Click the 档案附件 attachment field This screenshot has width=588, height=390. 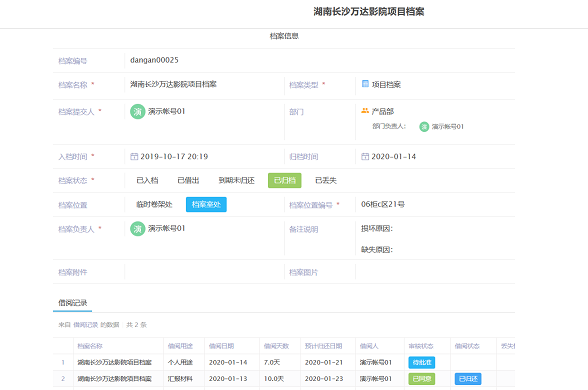(x=204, y=272)
